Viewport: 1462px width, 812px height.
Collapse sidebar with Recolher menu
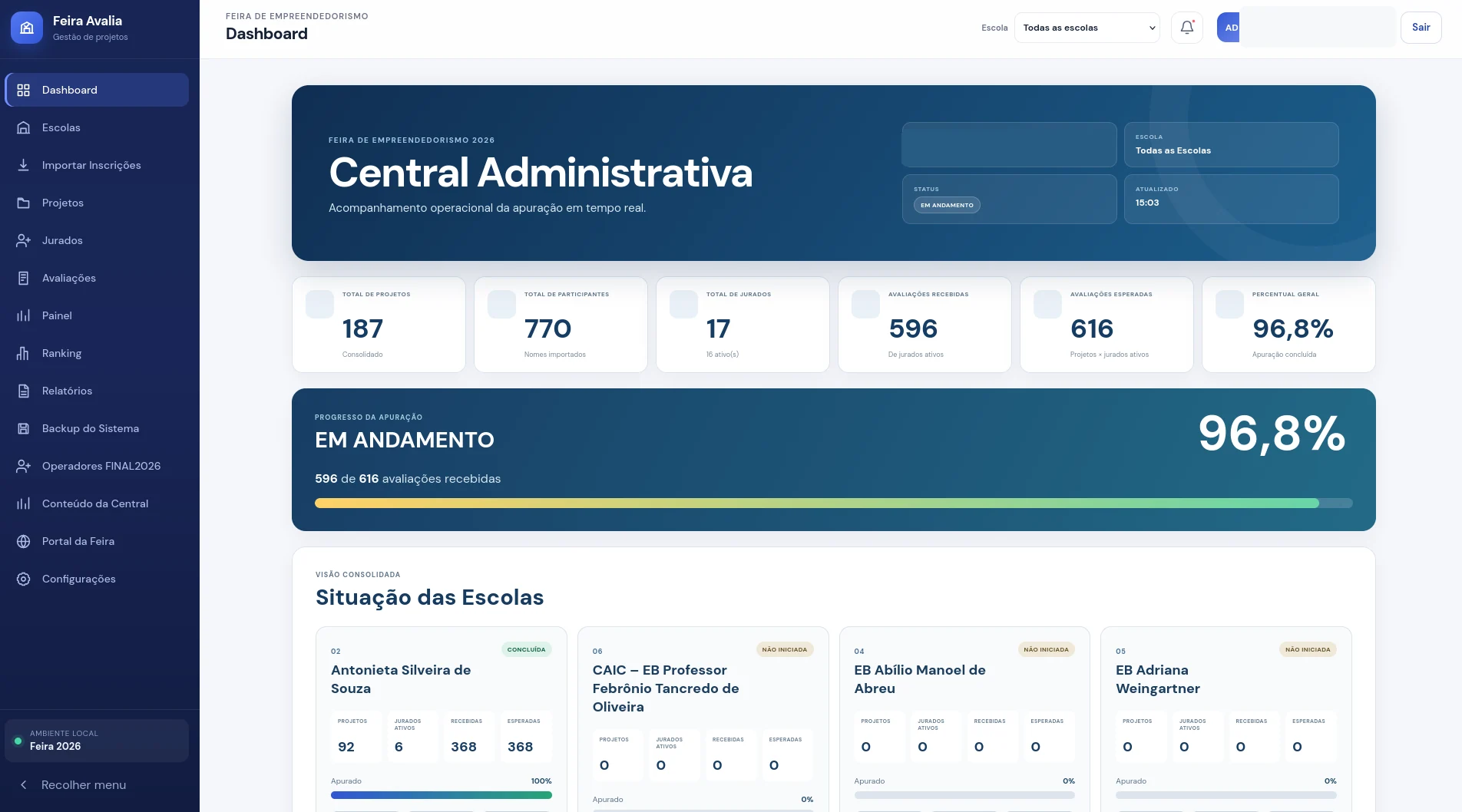point(97,784)
